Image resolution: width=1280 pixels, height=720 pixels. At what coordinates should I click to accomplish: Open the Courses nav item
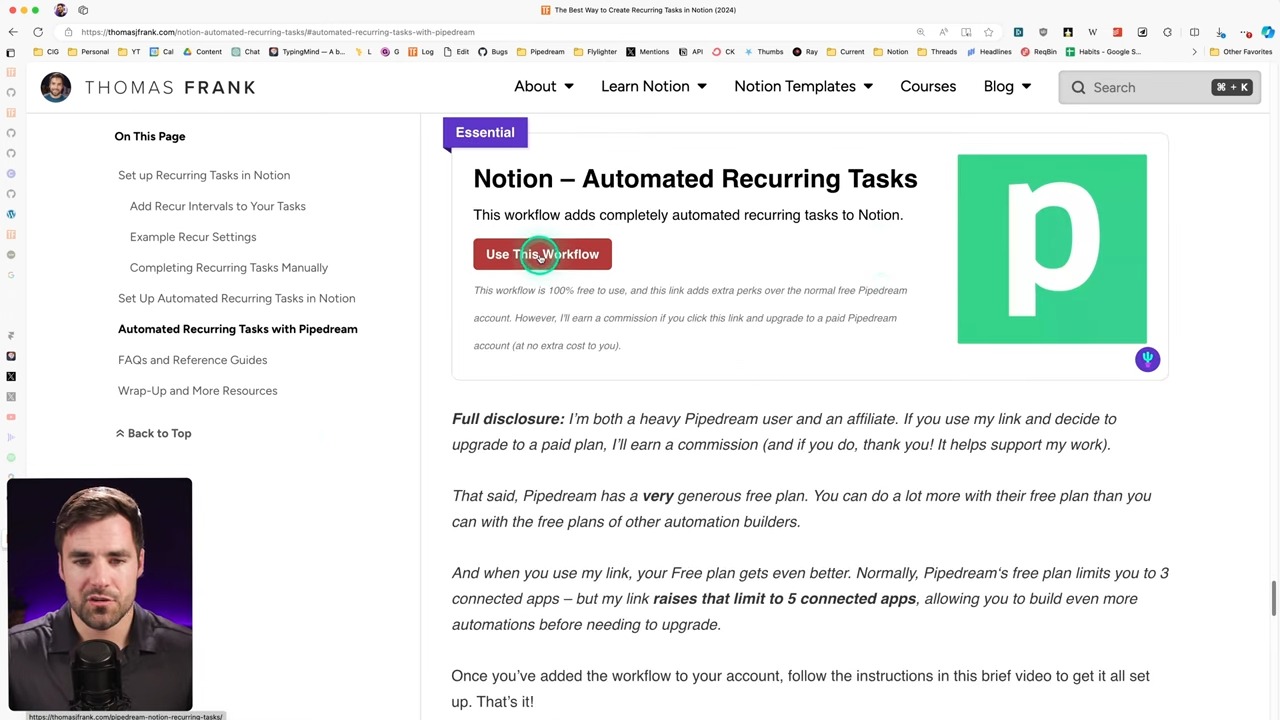tap(927, 87)
